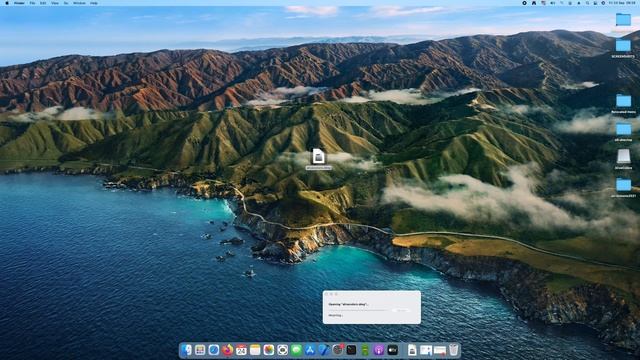Open the Help menu
640x360 pixels.
coord(94,3)
